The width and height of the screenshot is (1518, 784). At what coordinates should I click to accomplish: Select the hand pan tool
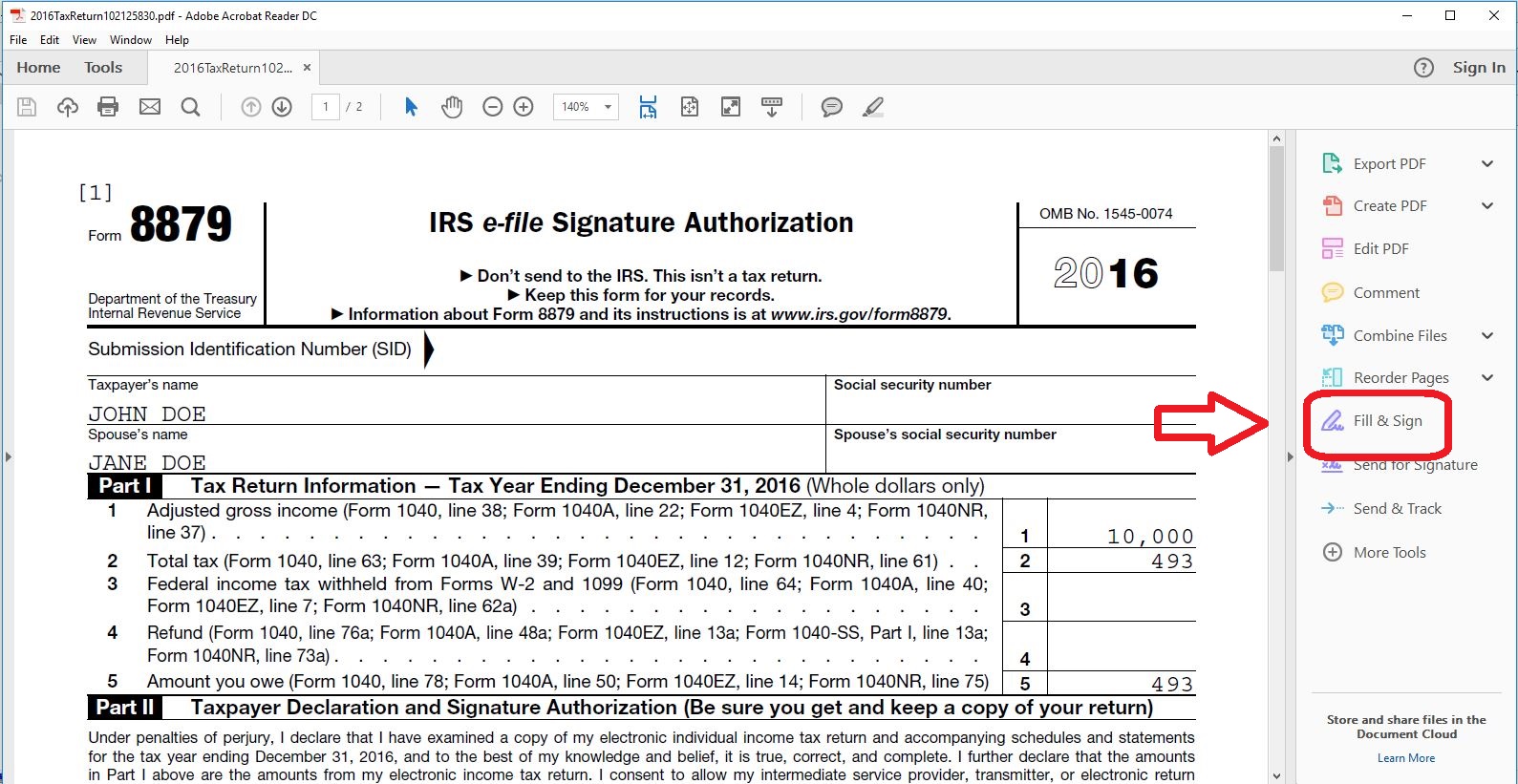tap(452, 107)
